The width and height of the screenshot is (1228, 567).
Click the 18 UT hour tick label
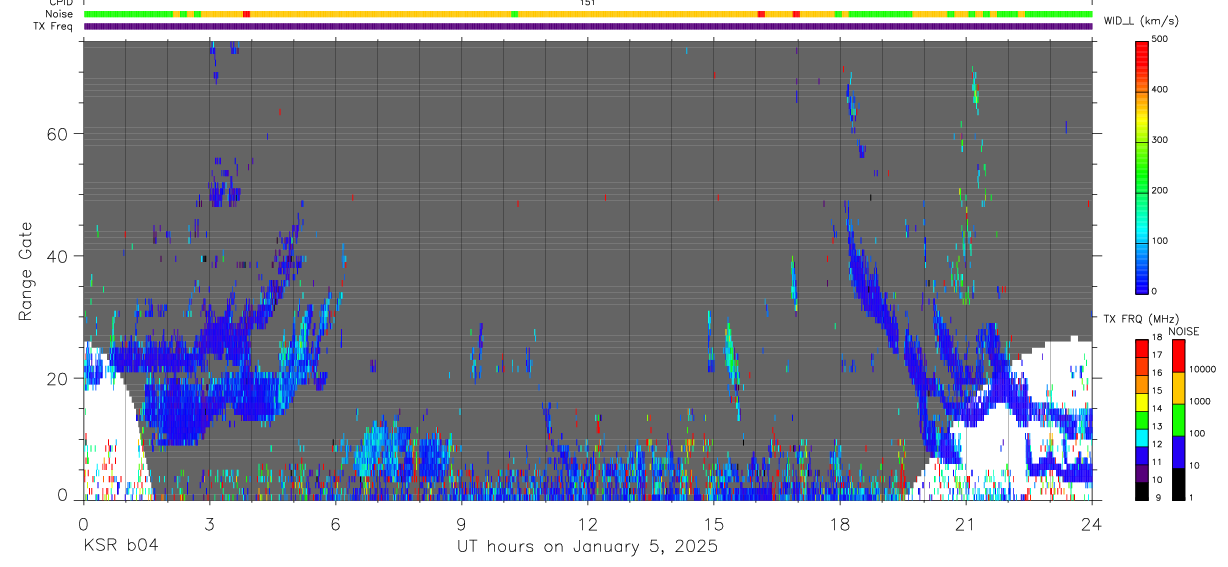click(839, 524)
